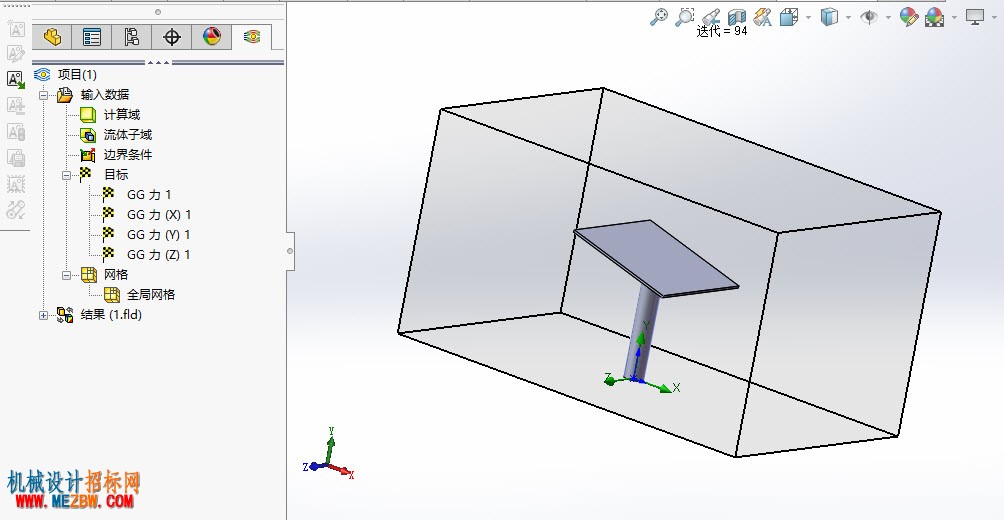Open the Edit Appearance color-ball icon

click(909, 17)
